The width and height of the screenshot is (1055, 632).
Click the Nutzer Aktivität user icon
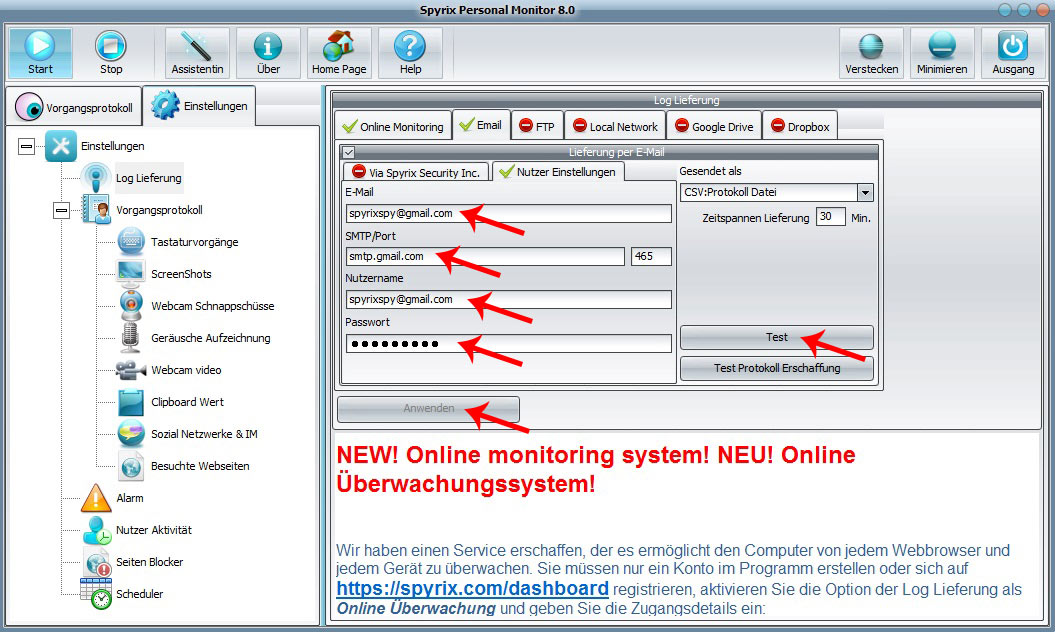click(x=97, y=530)
